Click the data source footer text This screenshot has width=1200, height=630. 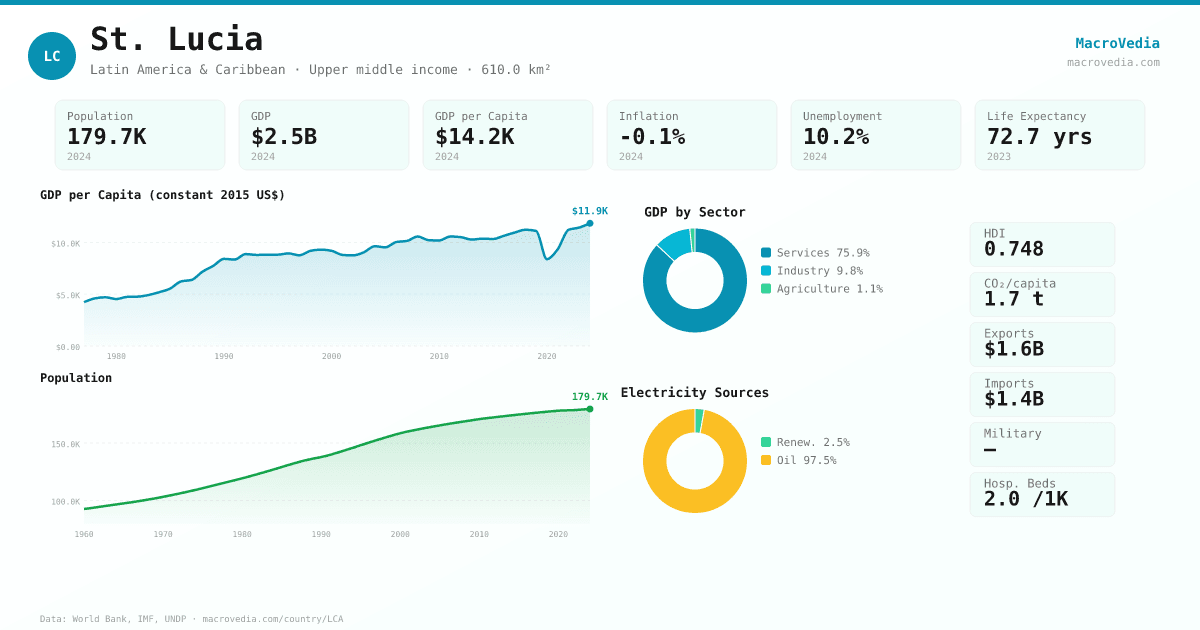click(x=191, y=619)
